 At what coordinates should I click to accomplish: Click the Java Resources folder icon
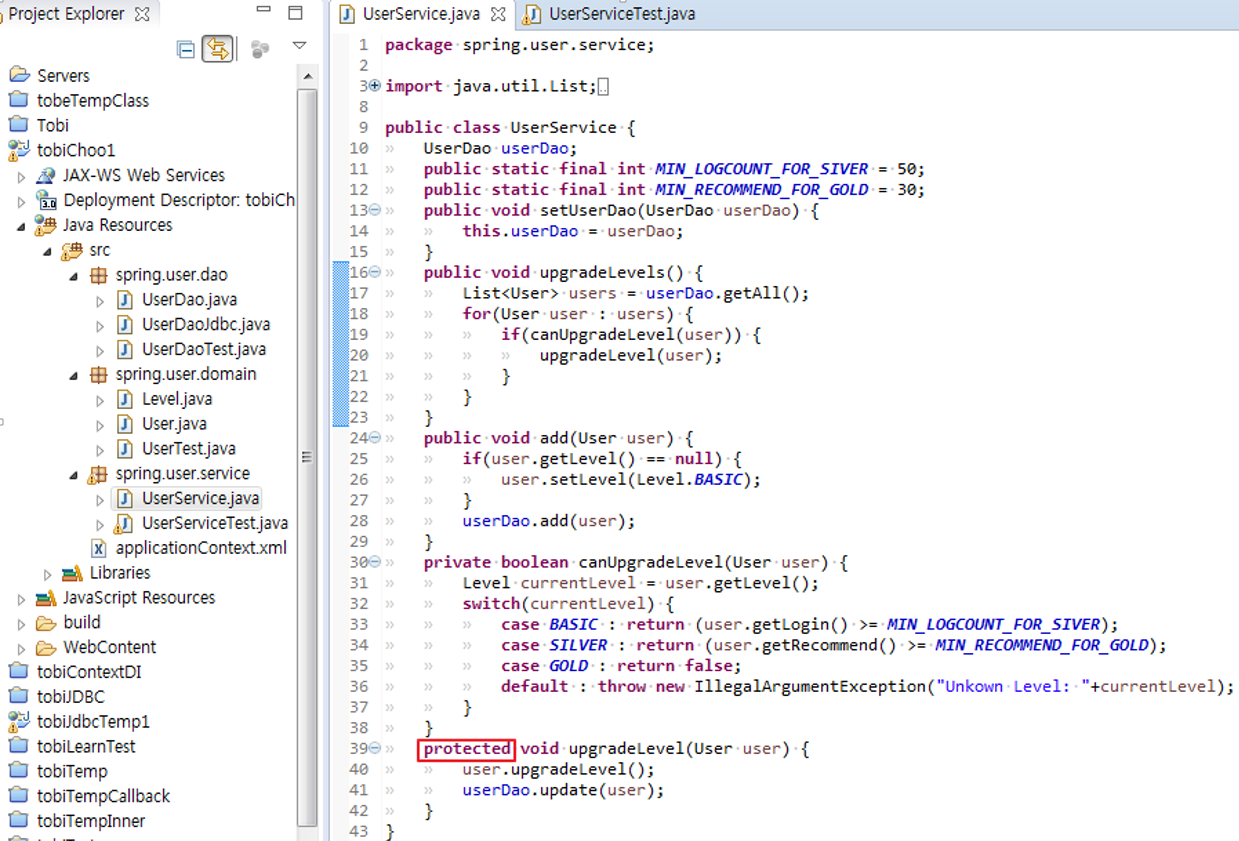click(46, 225)
